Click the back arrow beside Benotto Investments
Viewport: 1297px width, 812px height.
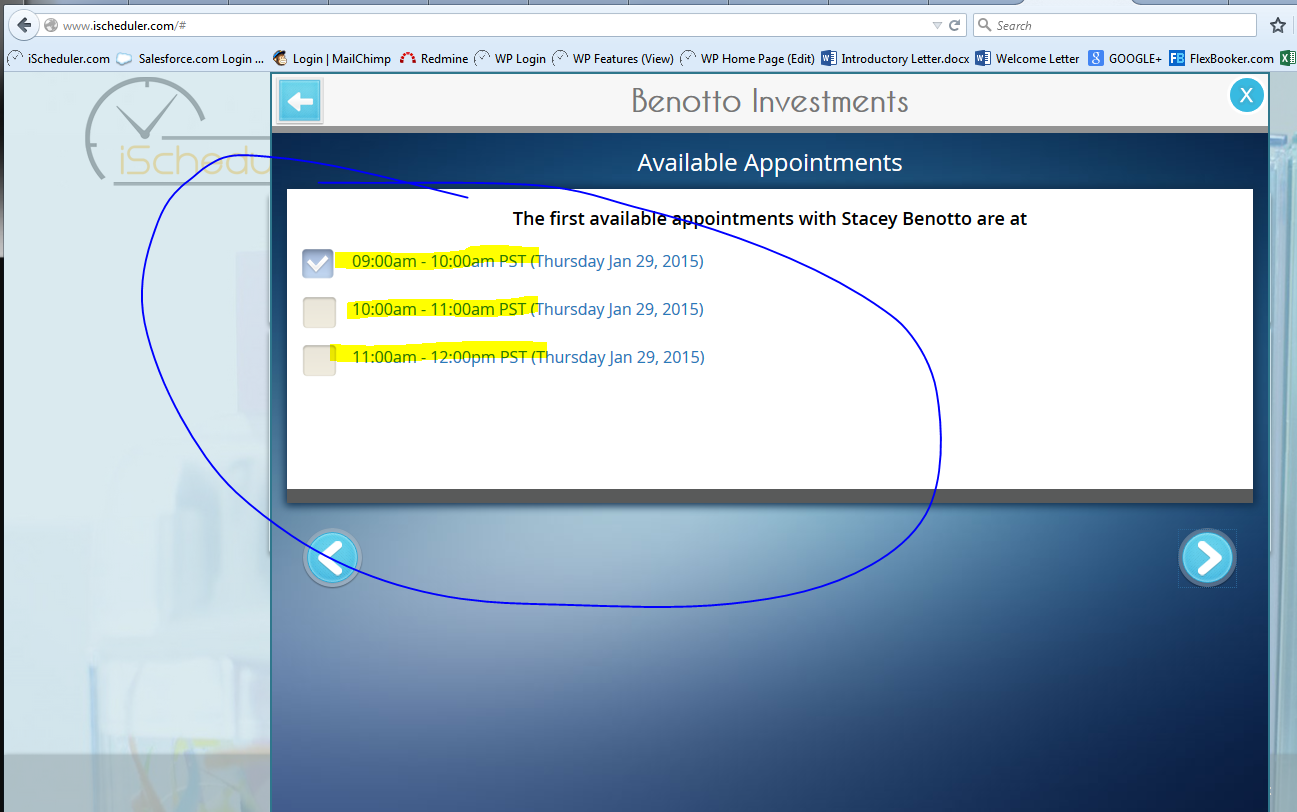300,101
